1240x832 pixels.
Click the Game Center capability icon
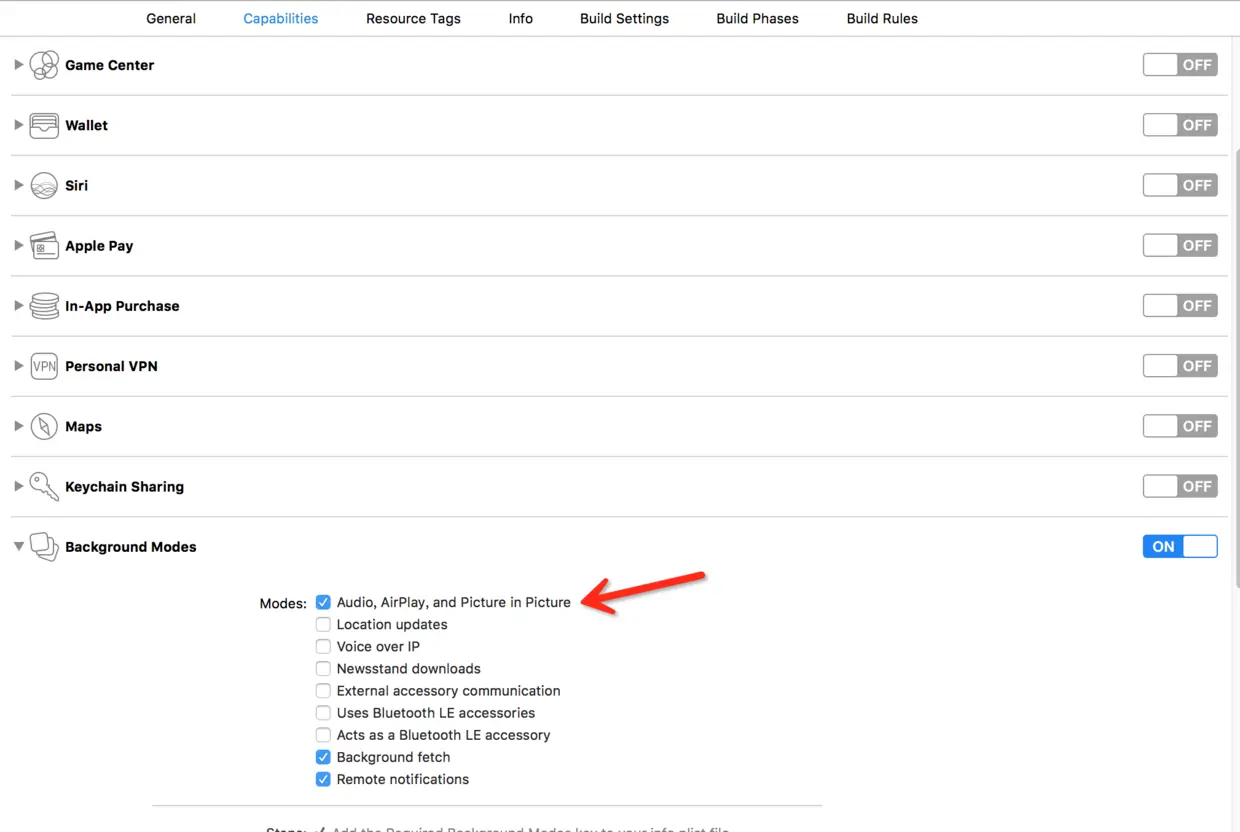coord(44,65)
